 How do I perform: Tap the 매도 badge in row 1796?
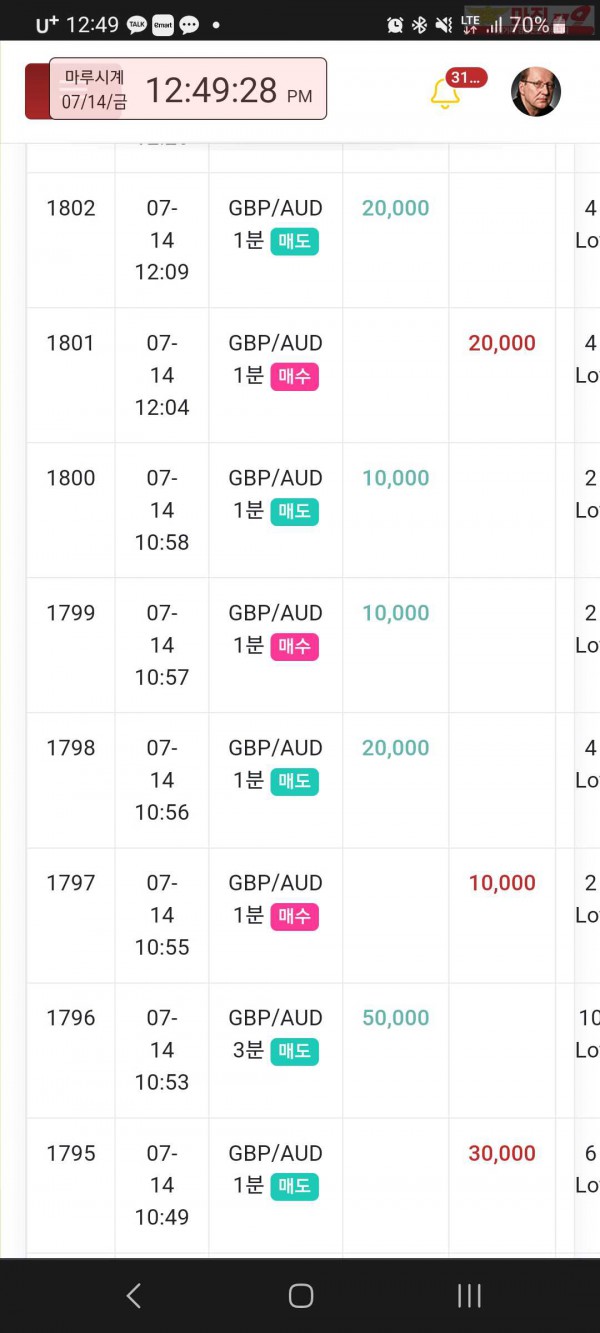[294, 1051]
